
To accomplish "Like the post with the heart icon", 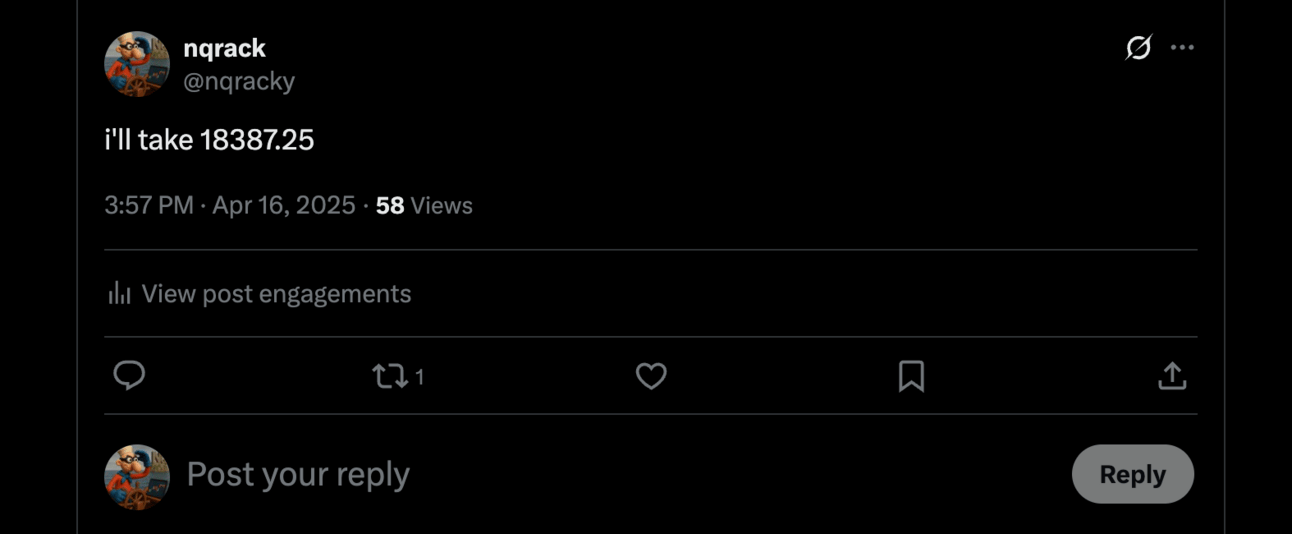I will (x=651, y=376).
